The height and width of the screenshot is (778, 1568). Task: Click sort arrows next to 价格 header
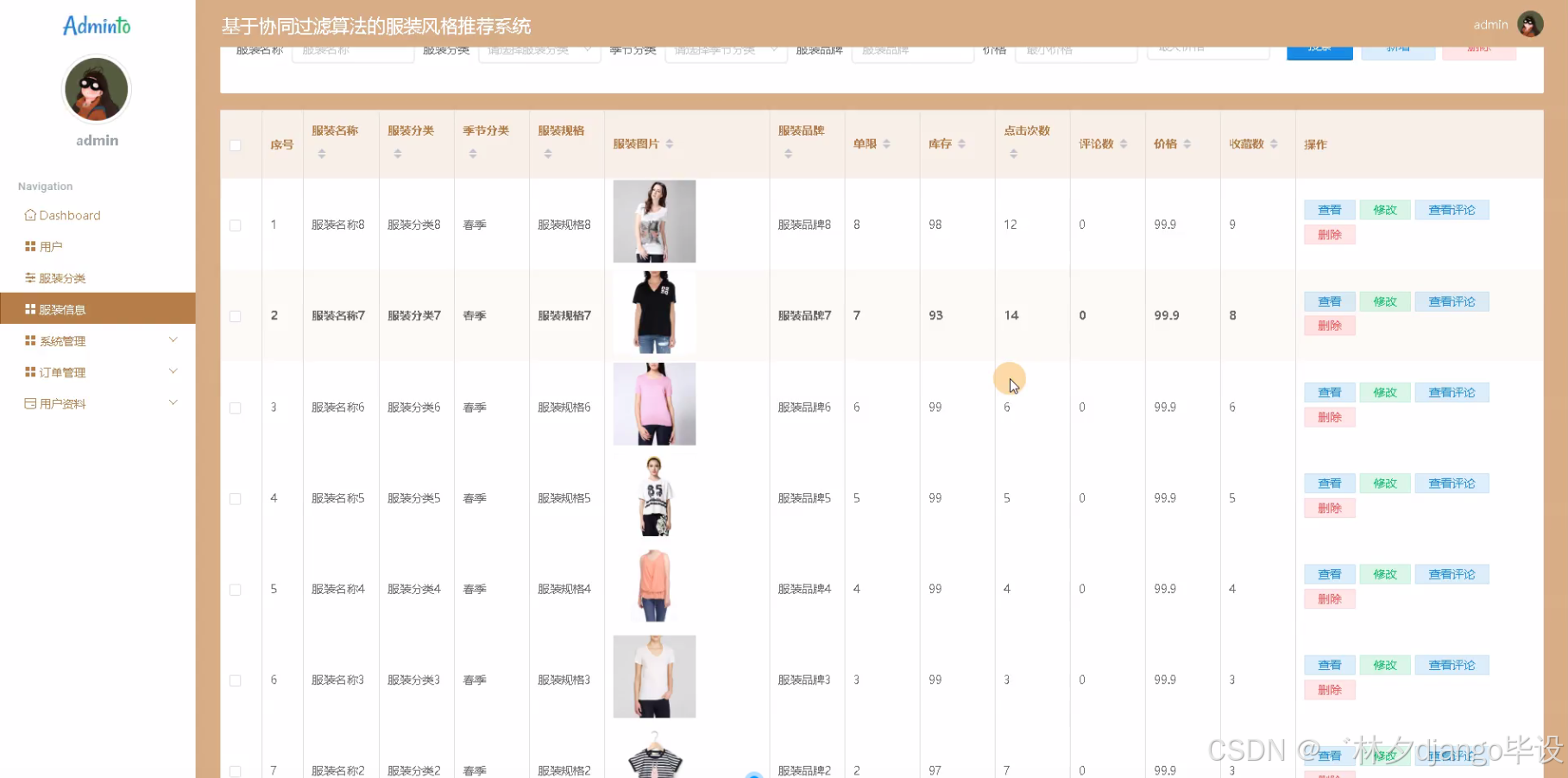[1187, 144]
